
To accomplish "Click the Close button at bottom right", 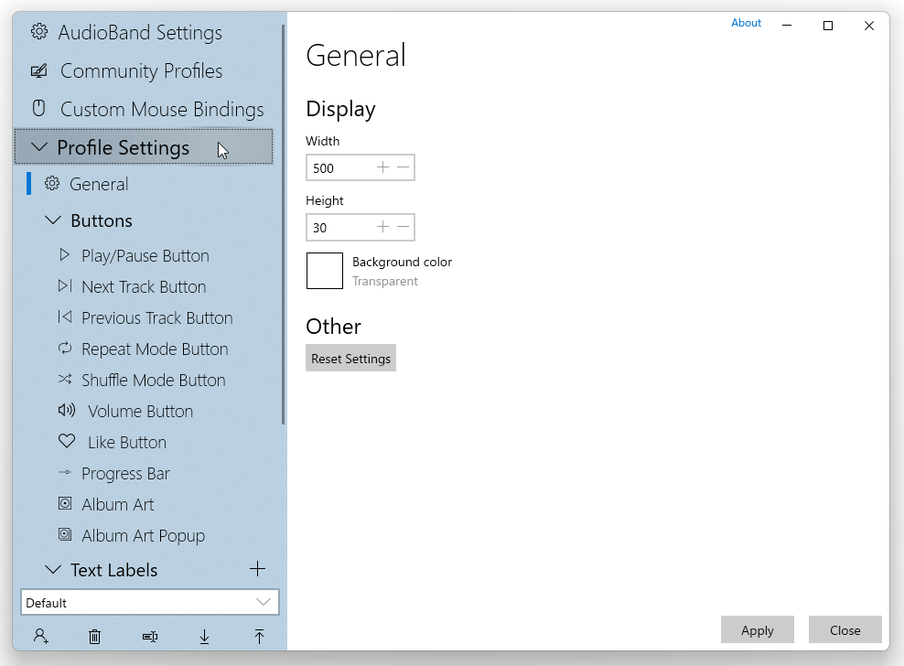I will (x=845, y=630).
